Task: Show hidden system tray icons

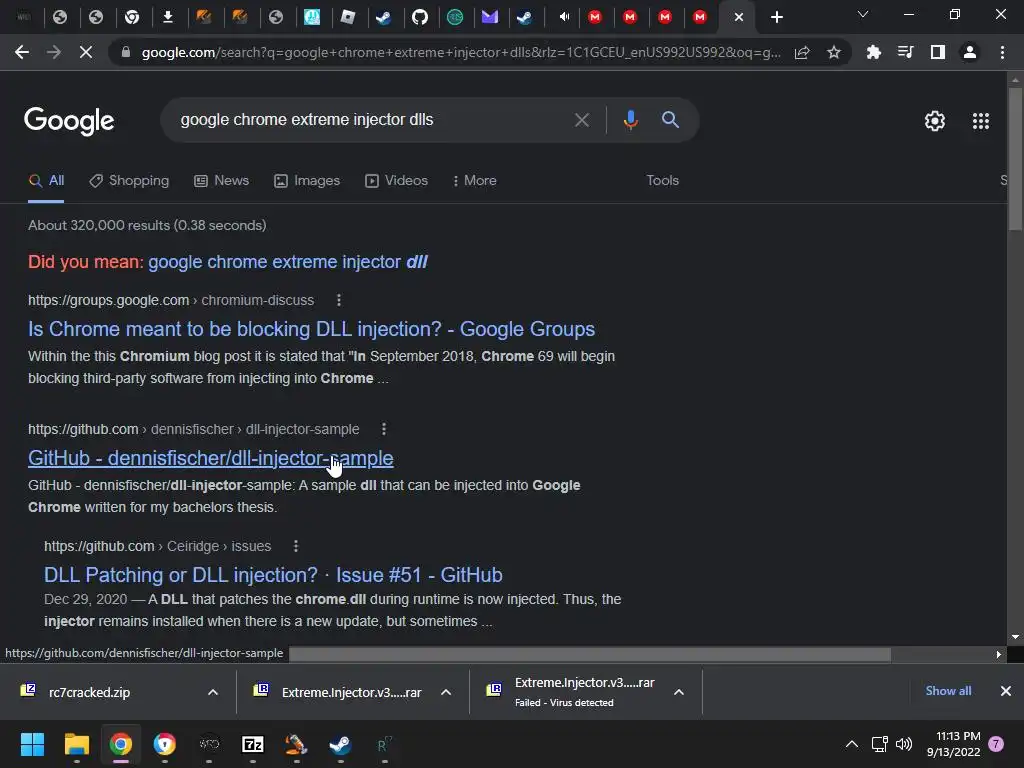Action: click(852, 744)
